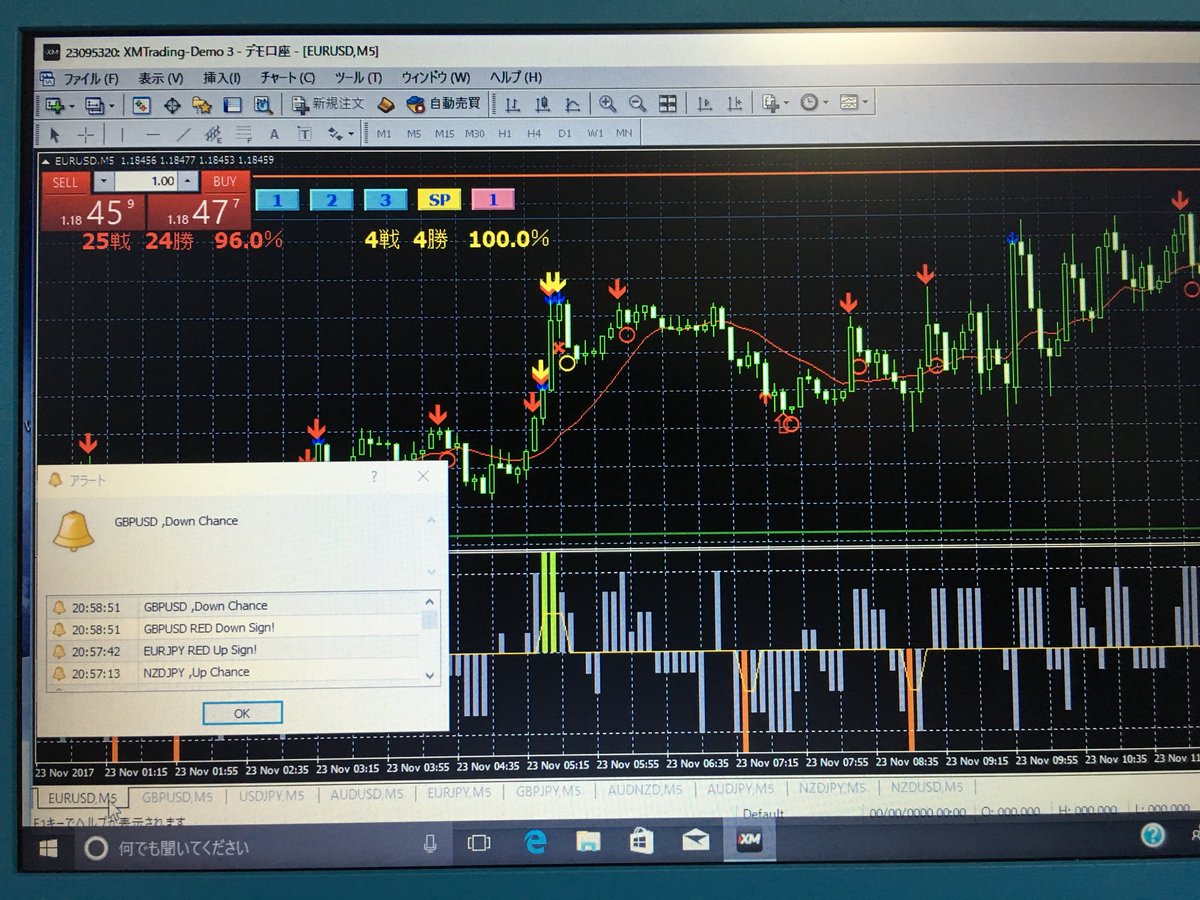Click the red SELL button
Image resolution: width=1200 pixels, height=900 pixels.
pos(65,182)
